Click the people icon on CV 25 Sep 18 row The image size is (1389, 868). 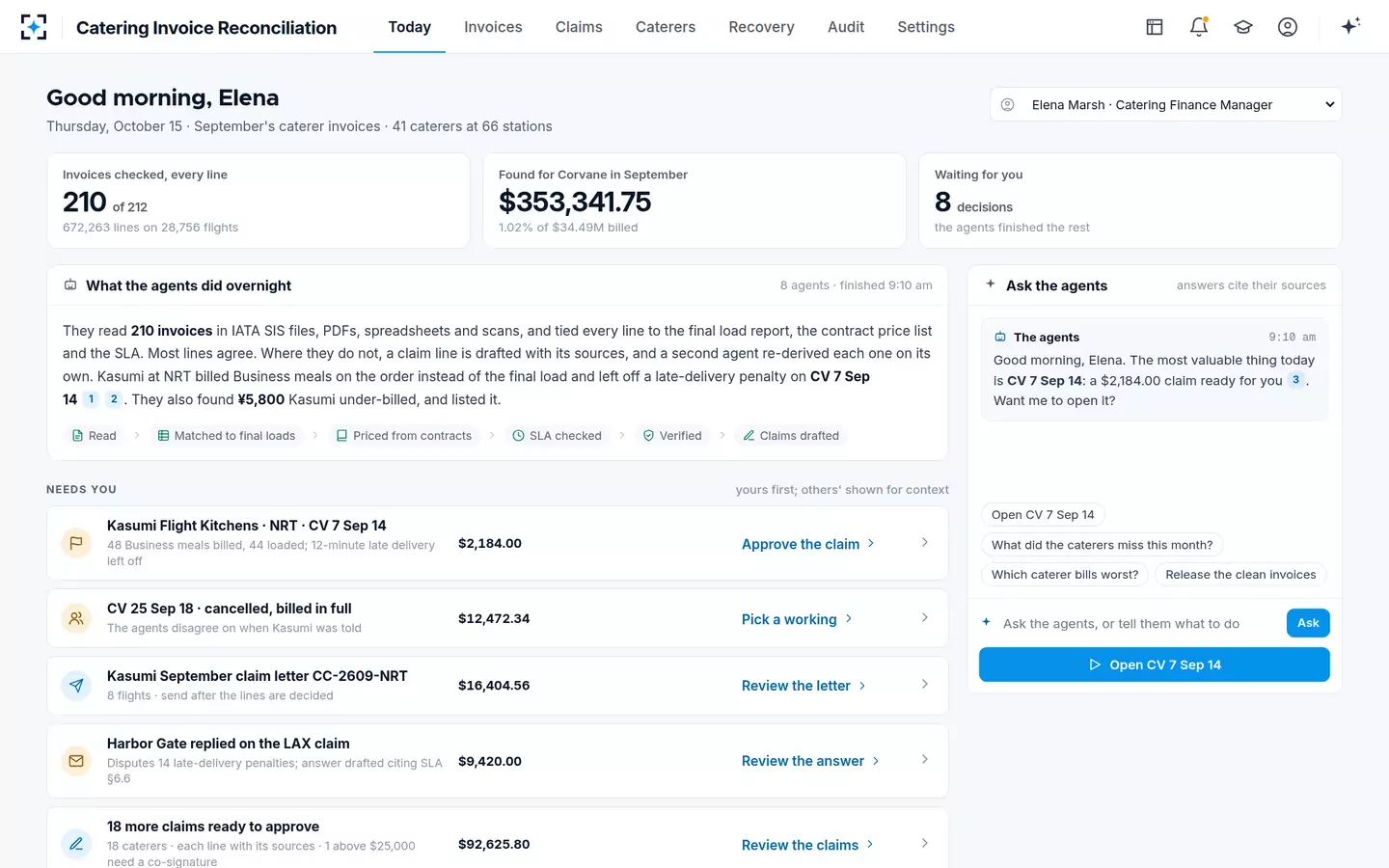click(x=76, y=618)
